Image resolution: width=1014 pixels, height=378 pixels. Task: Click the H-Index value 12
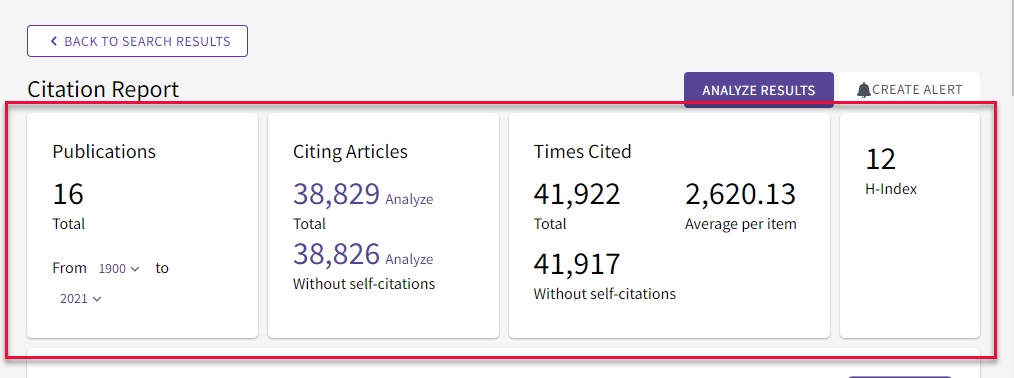click(881, 159)
